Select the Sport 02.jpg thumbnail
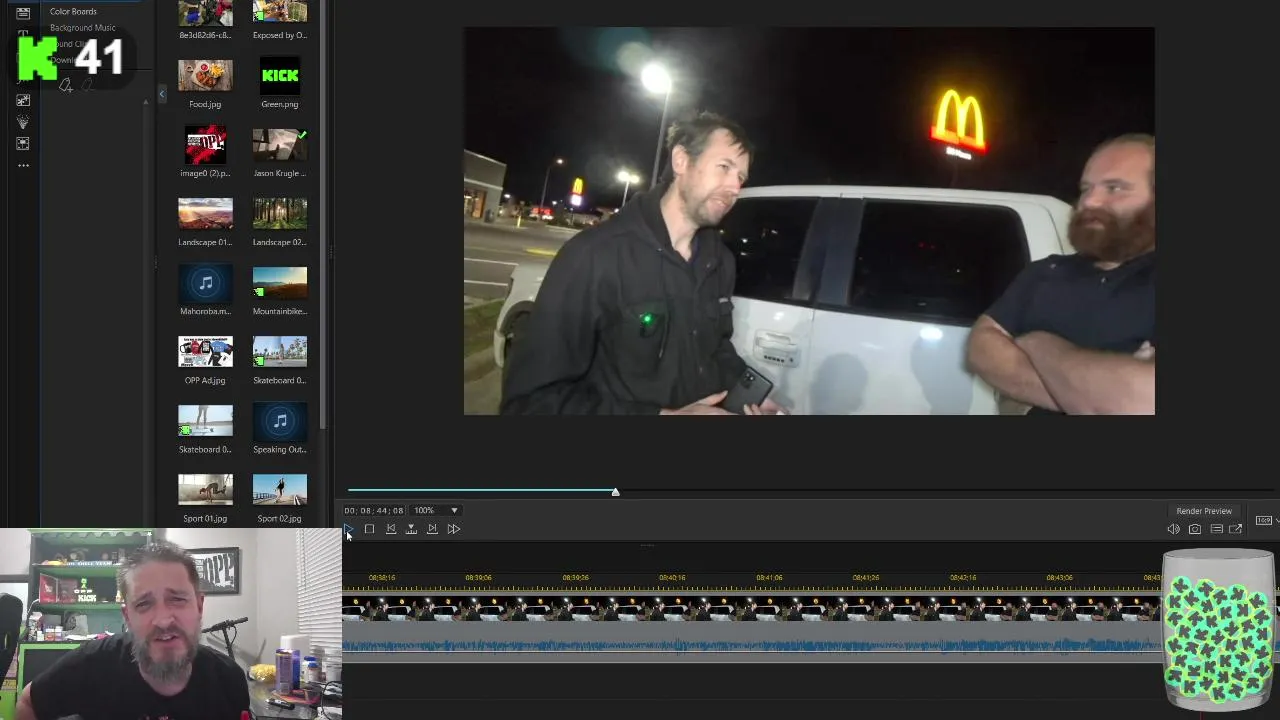The width and height of the screenshot is (1280, 720). [x=280, y=491]
